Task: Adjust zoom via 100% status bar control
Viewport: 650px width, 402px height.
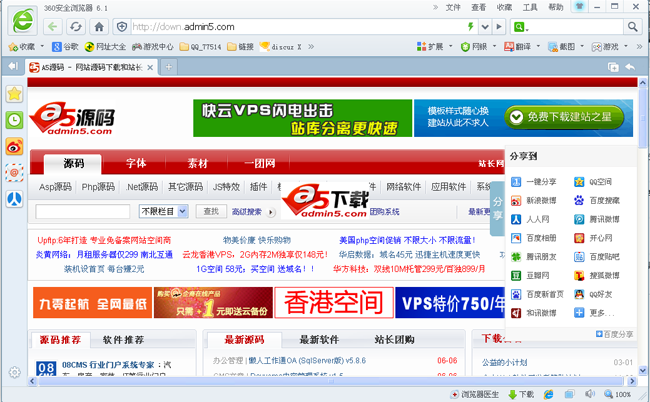Action: pyautogui.click(x=618, y=394)
